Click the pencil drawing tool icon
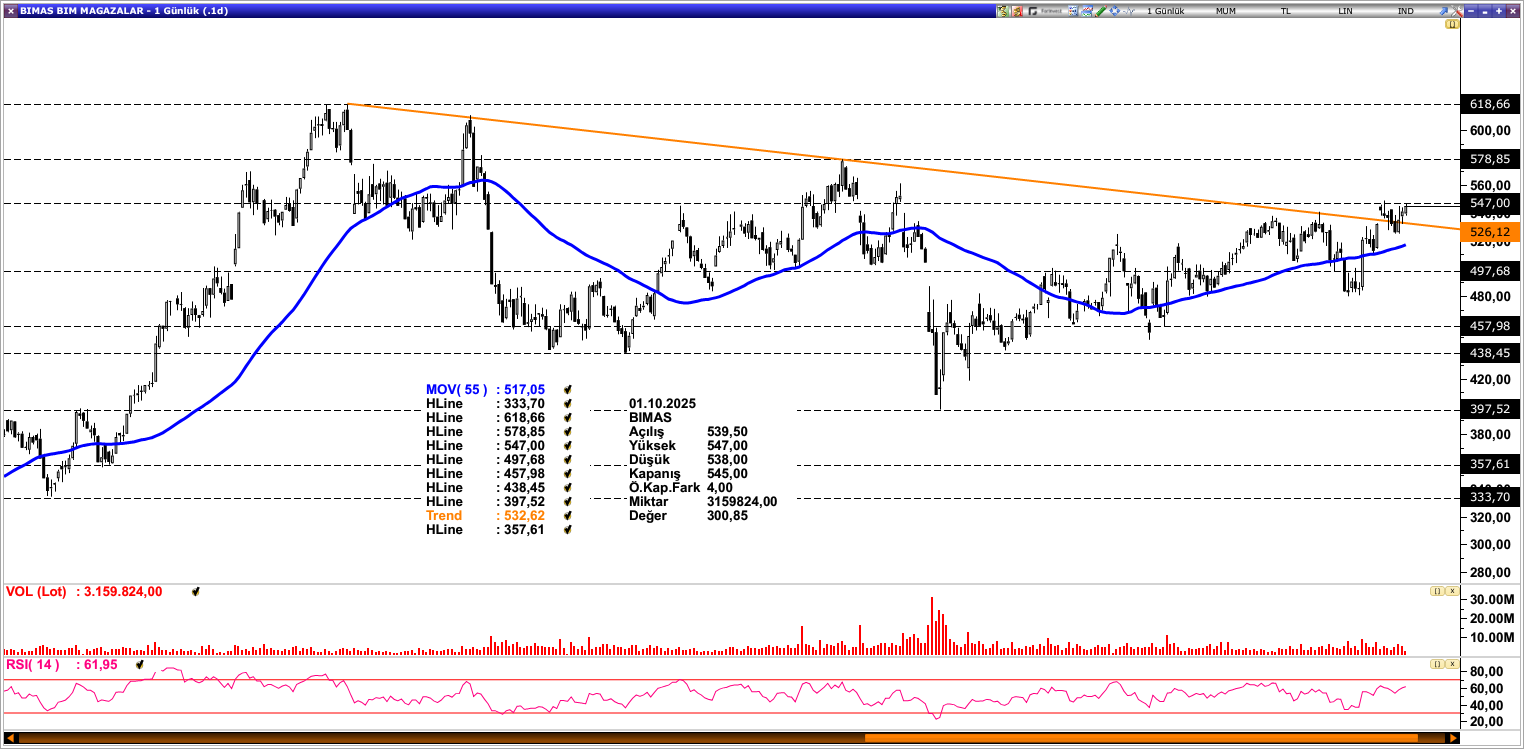Image resolution: width=1524 pixels, height=749 pixels. click(x=1101, y=11)
